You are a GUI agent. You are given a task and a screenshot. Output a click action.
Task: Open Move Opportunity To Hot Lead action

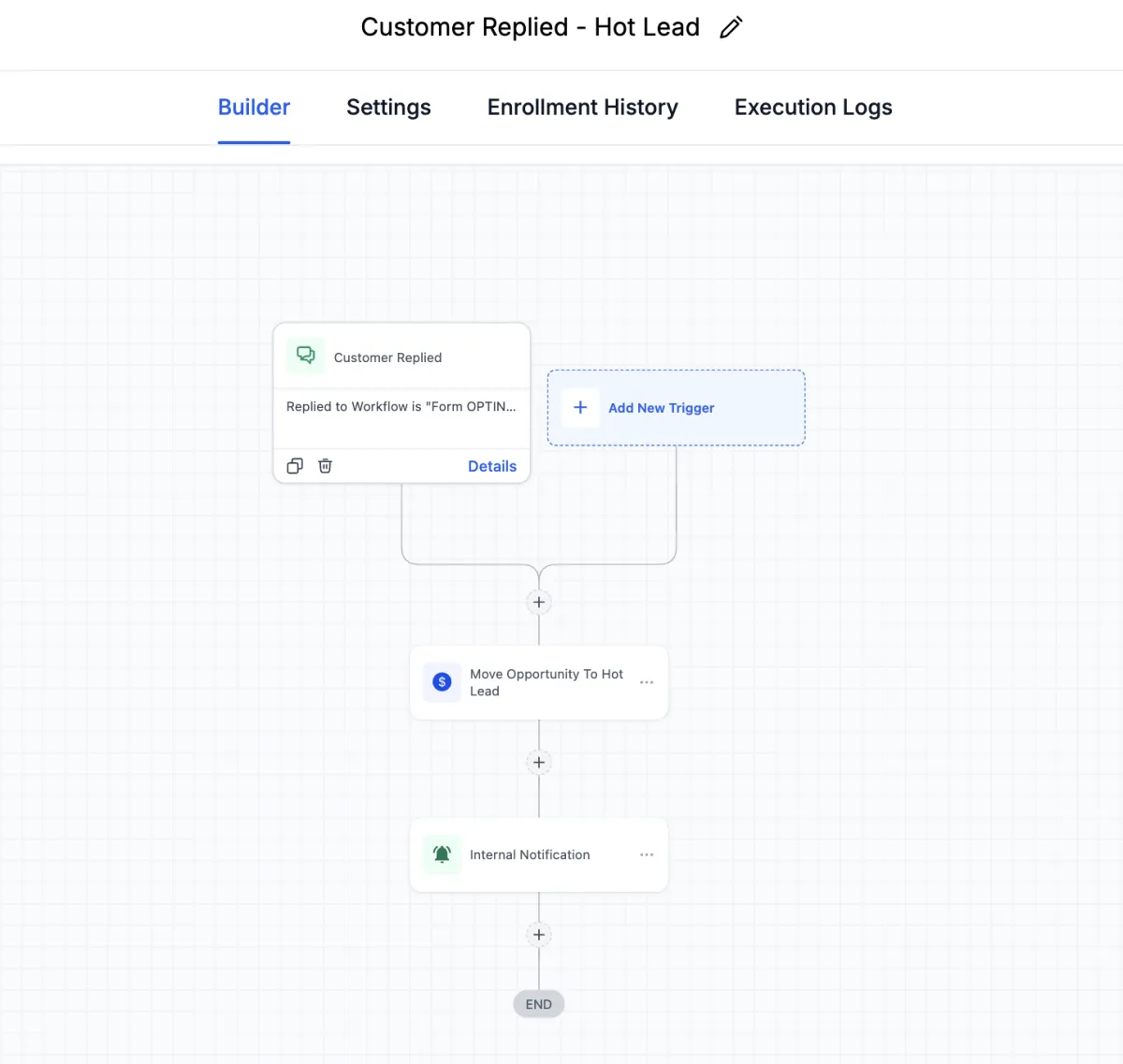click(539, 682)
